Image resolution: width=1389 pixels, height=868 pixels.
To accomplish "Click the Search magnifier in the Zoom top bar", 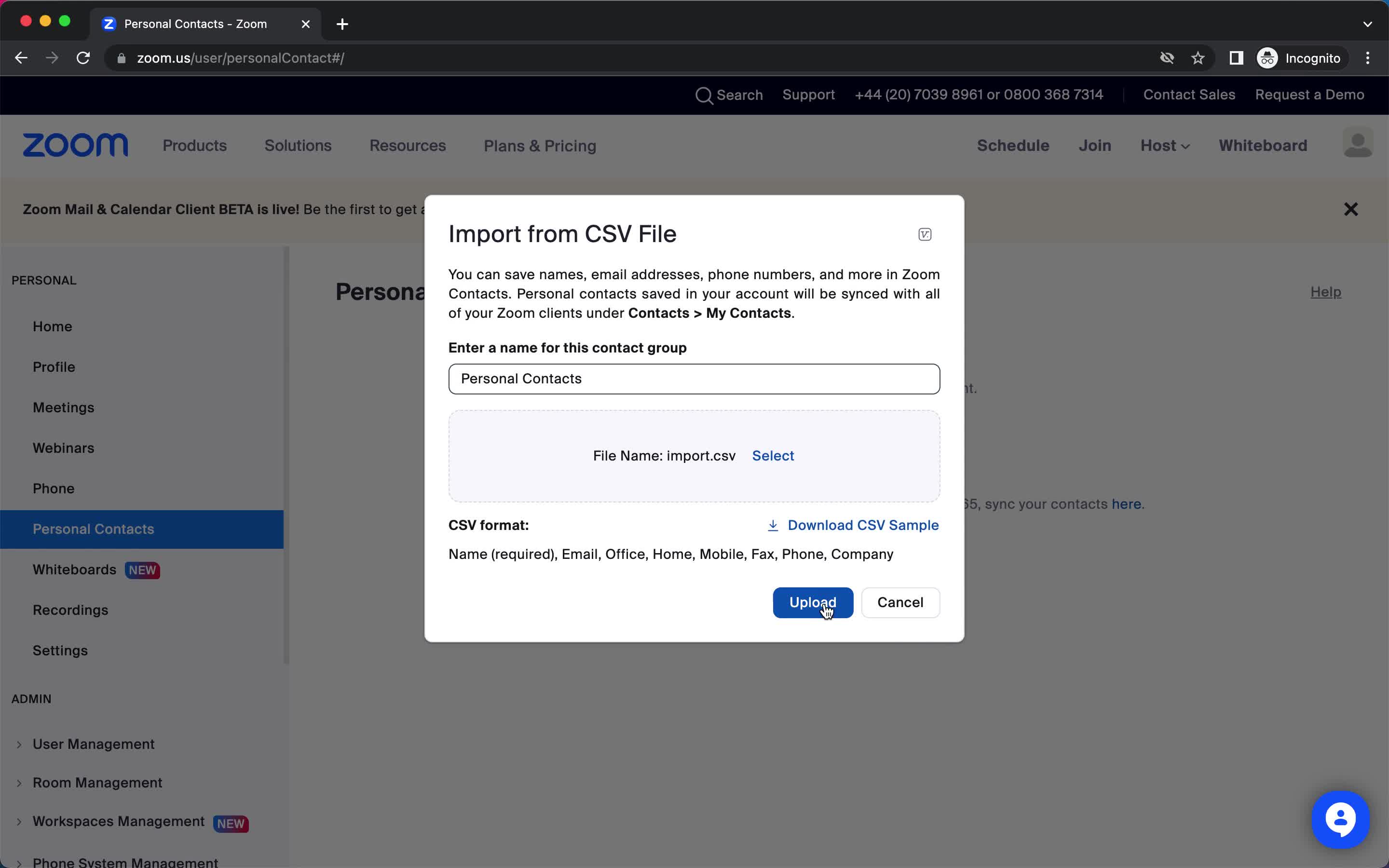I will click(x=704, y=95).
